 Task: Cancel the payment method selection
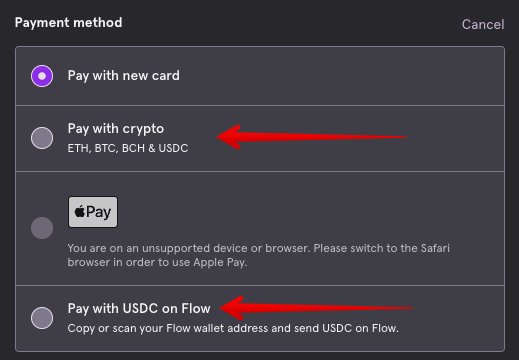[x=483, y=24]
